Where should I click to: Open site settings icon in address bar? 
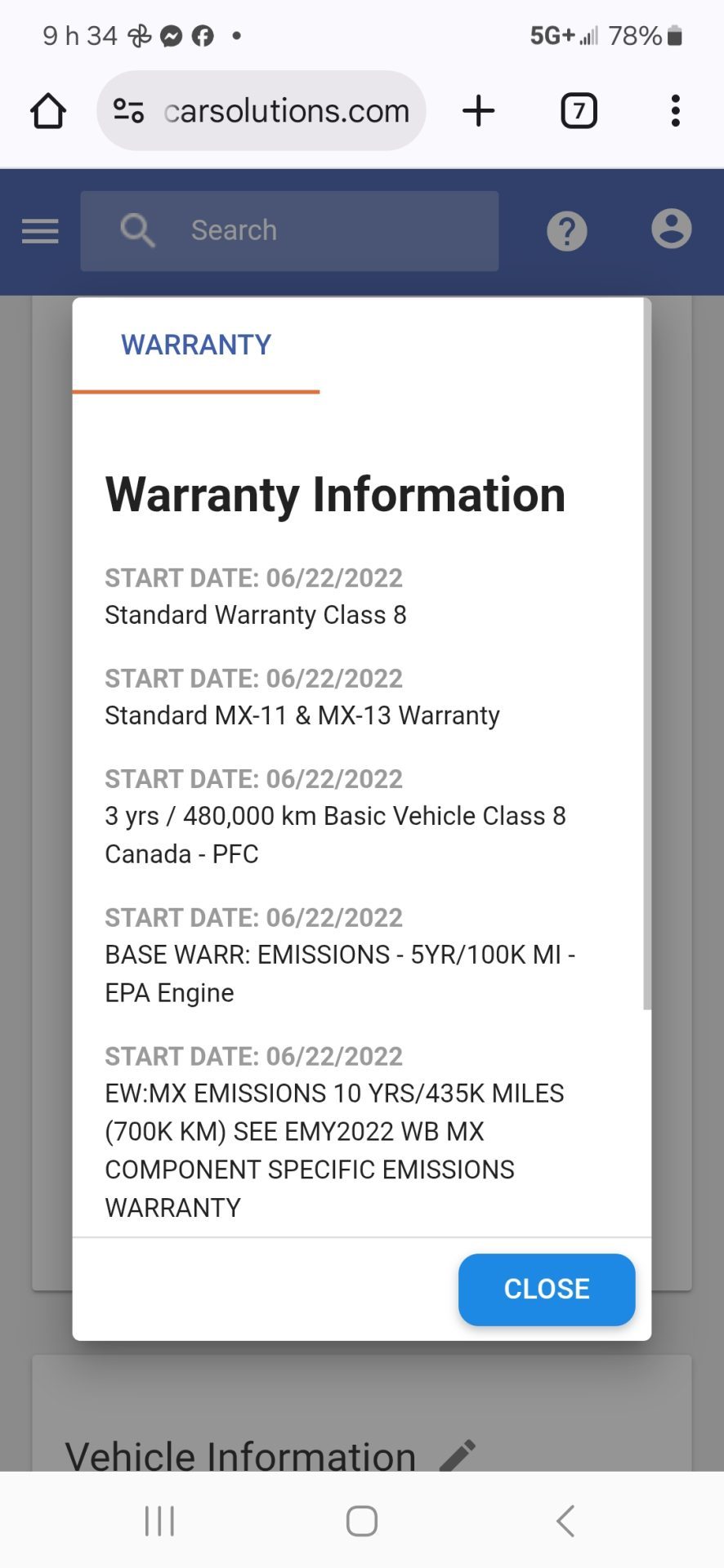coord(128,110)
